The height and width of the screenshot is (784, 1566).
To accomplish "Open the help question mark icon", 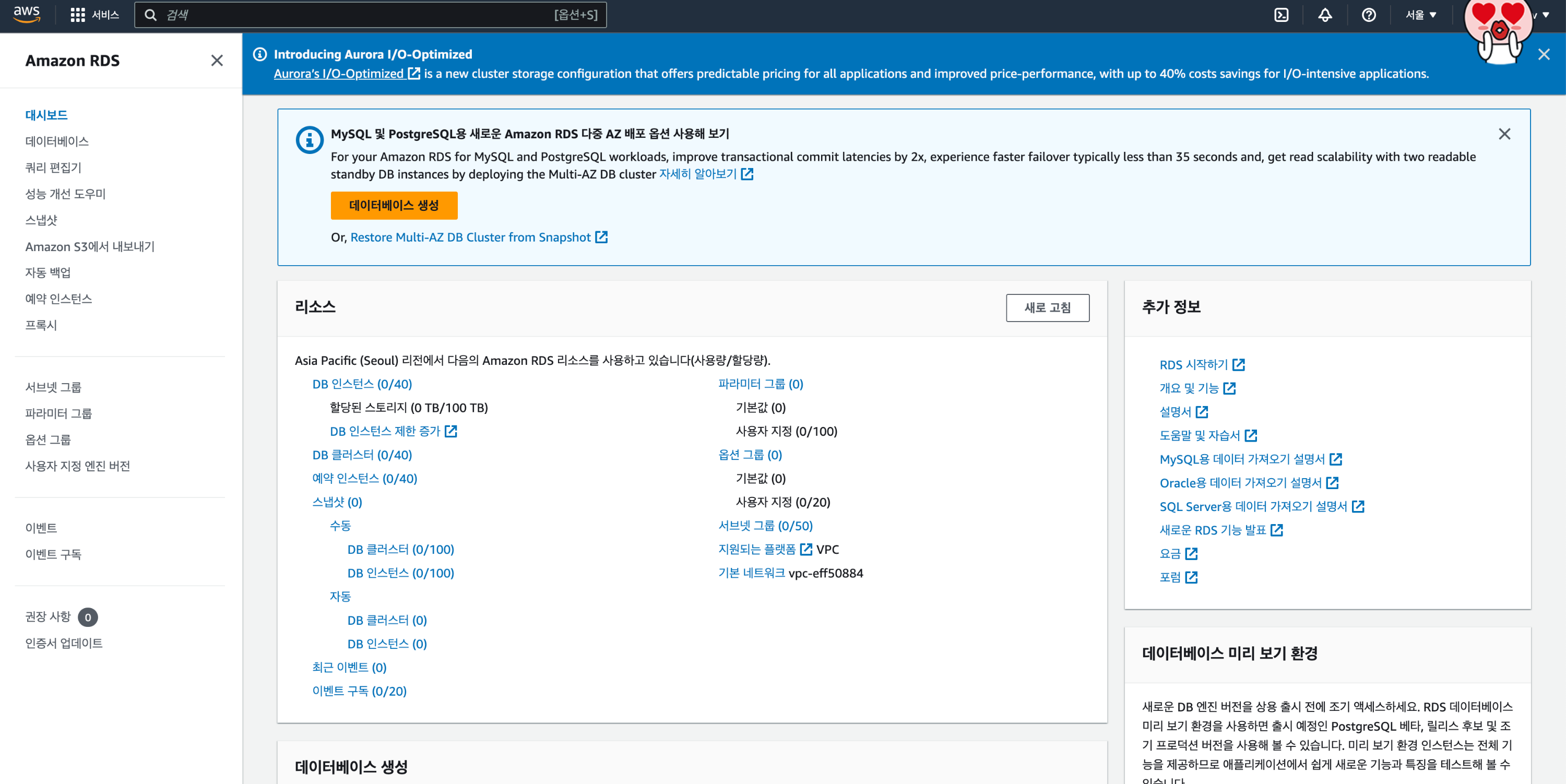I will pyautogui.click(x=1369, y=15).
